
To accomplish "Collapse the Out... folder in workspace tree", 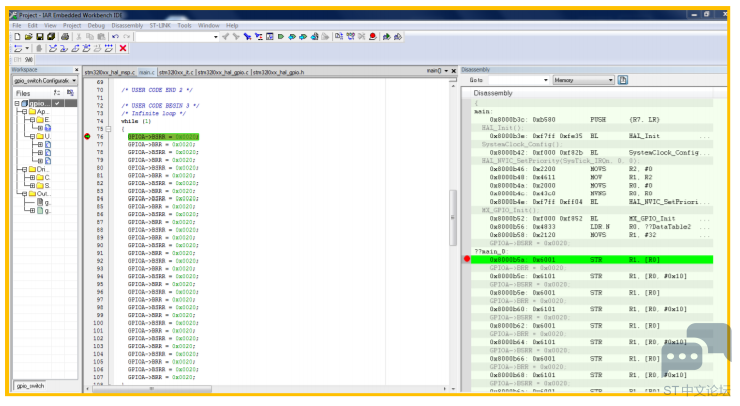I will [x=25, y=194].
